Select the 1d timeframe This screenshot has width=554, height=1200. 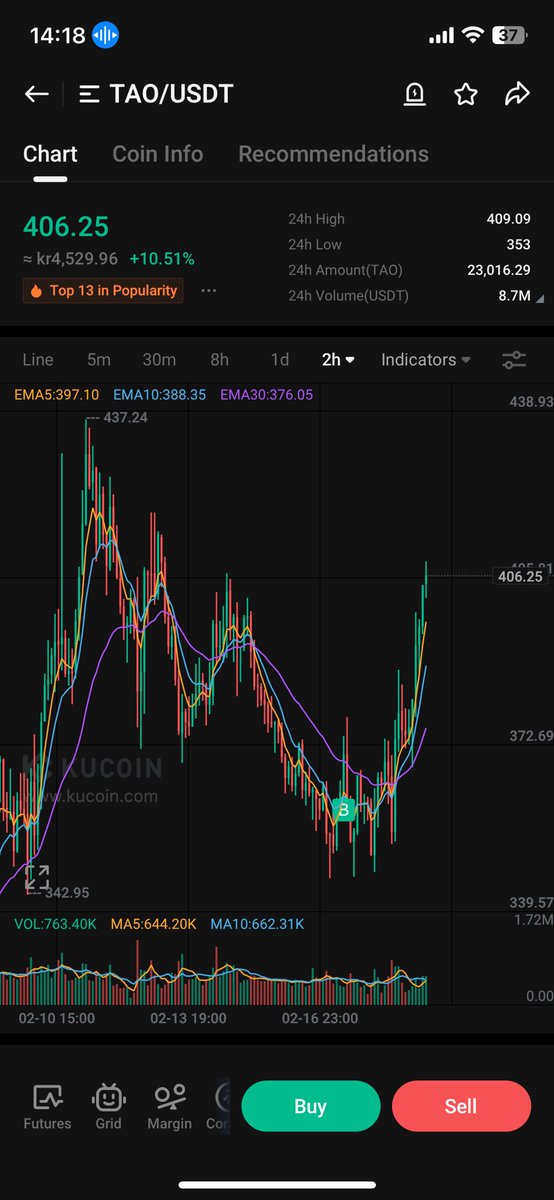[280, 360]
